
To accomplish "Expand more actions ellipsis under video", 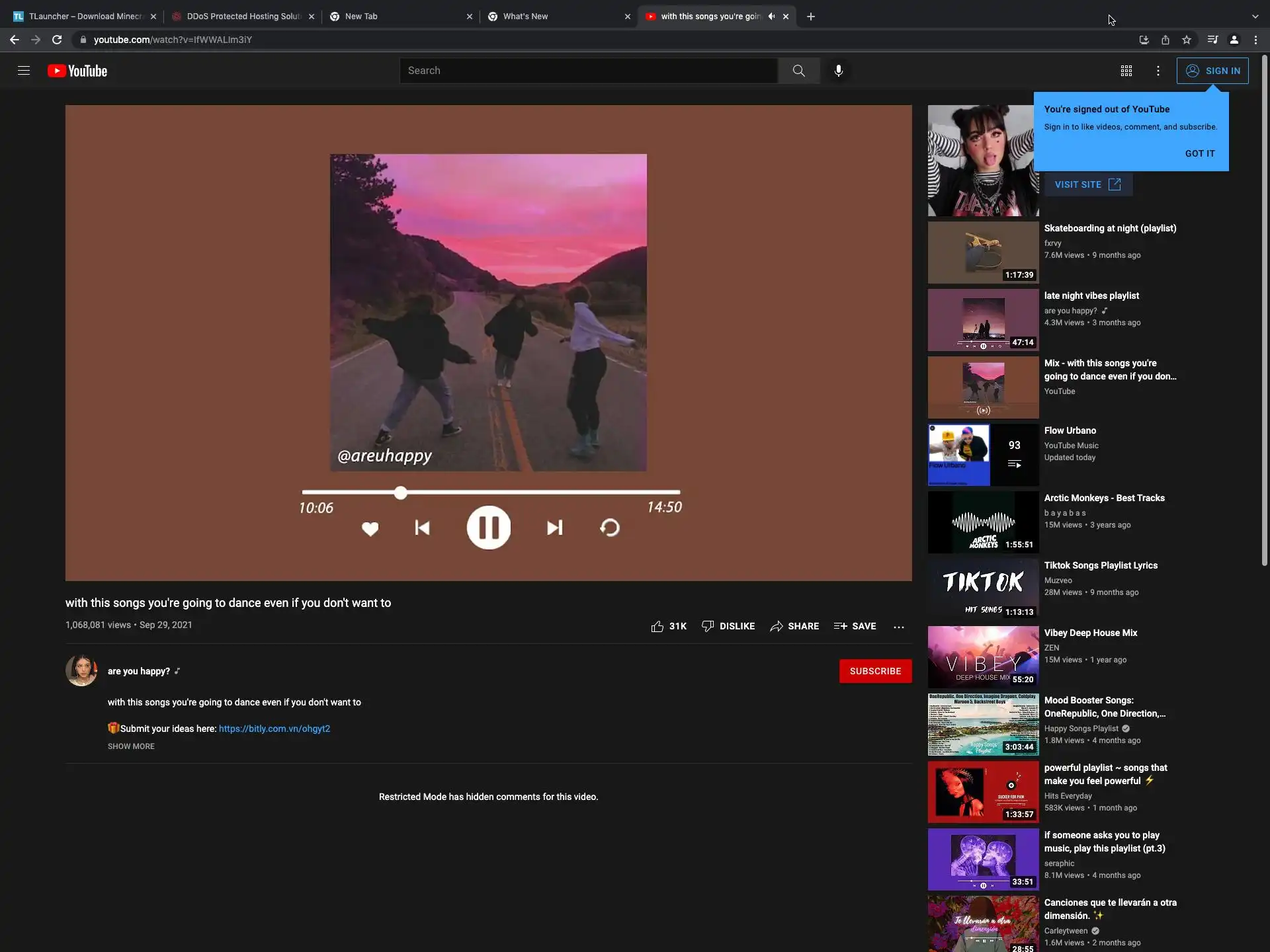I will coord(898,627).
